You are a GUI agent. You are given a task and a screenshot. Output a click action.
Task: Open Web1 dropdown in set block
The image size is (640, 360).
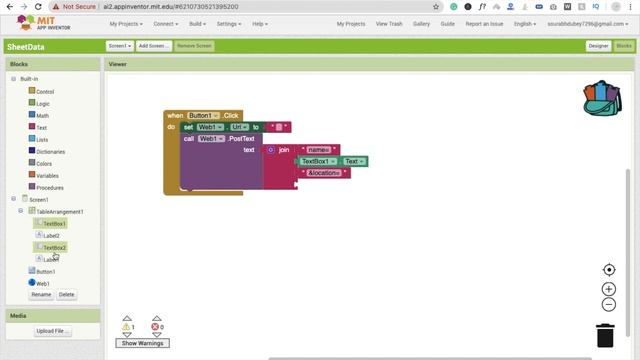[211, 127]
